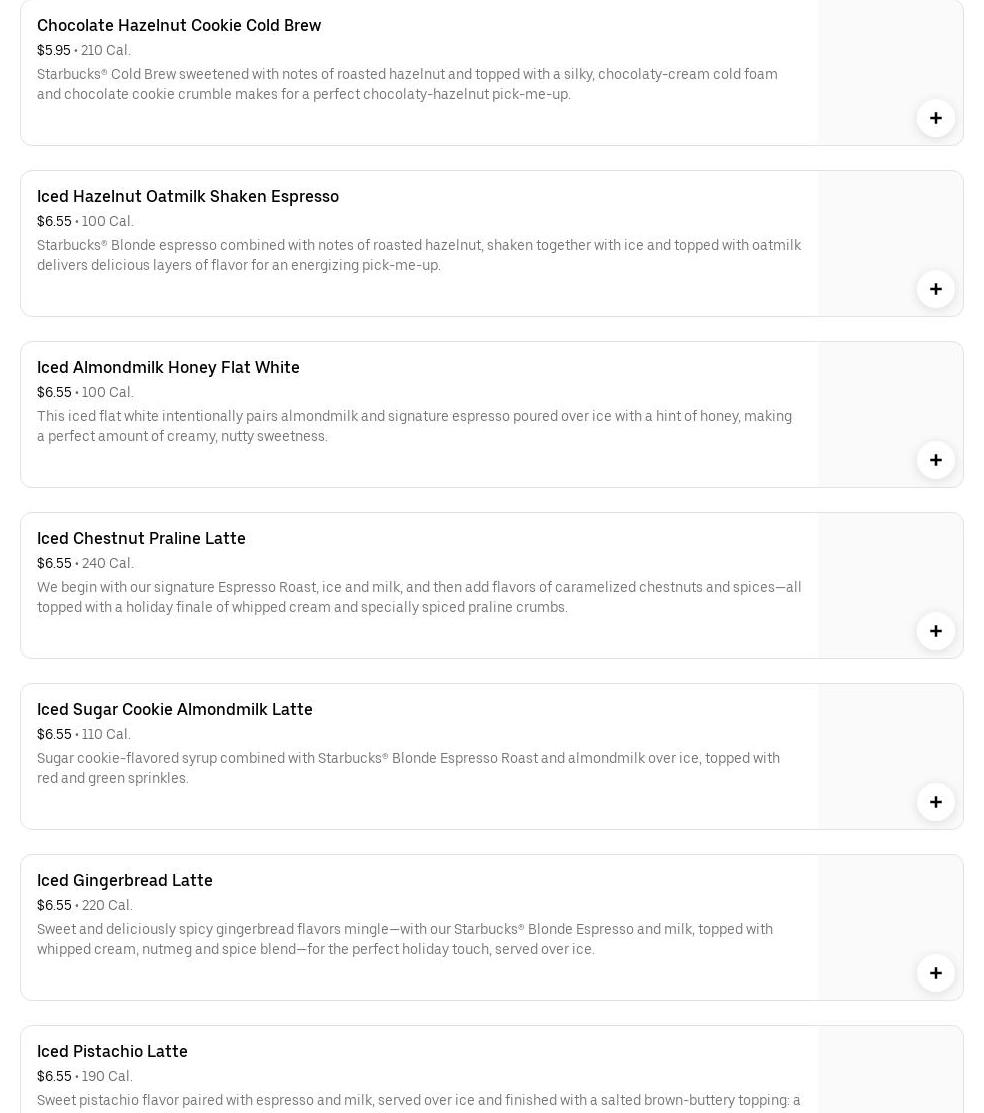Click the Chocolate Hazelnut Cookie Cold Brew description text
Screen dimensions: 984x1113
pyautogui.click(x=407, y=84)
